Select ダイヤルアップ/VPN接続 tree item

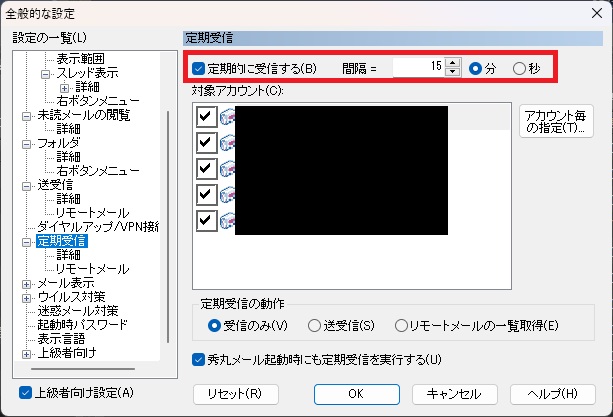[98, 227]
